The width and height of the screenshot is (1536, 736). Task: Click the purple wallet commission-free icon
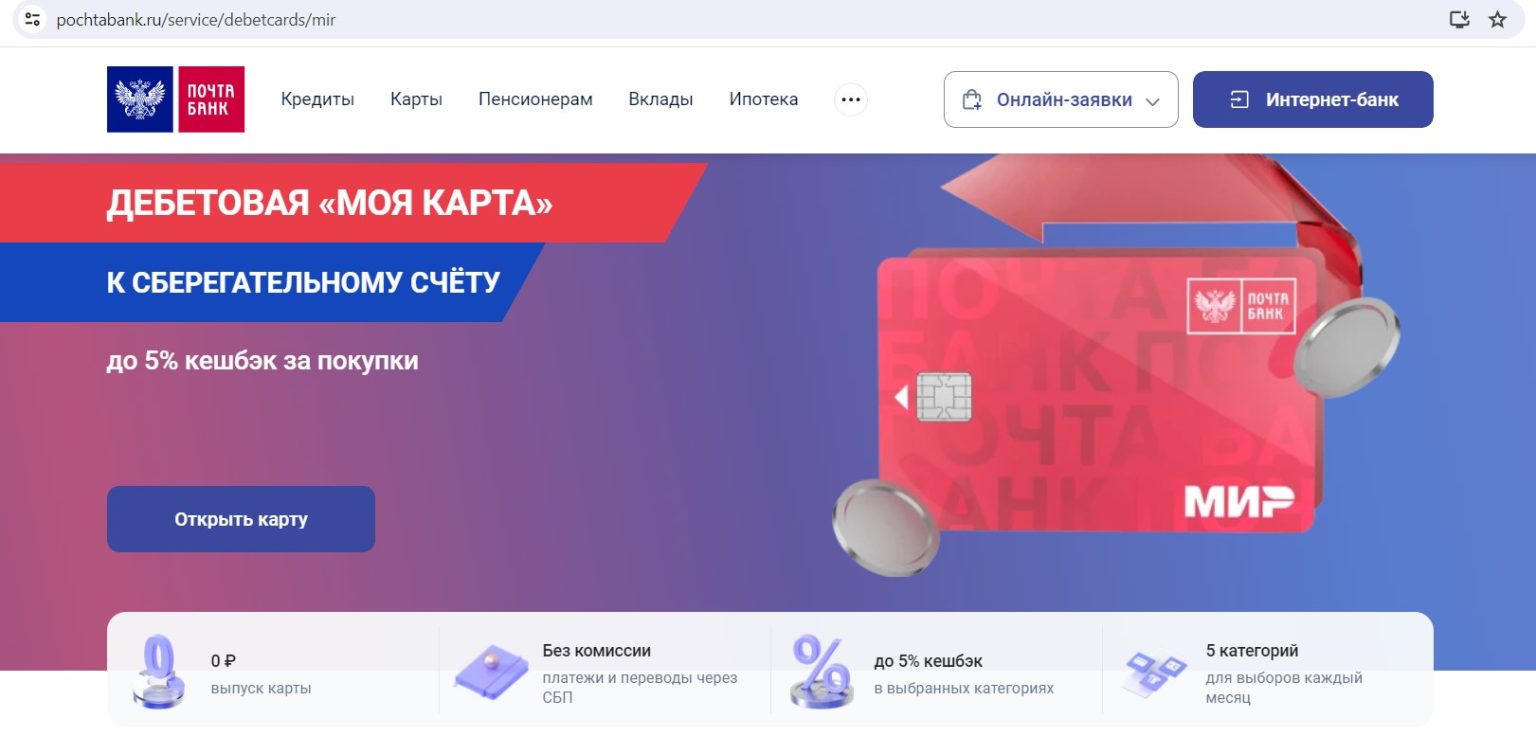[491, 671]
